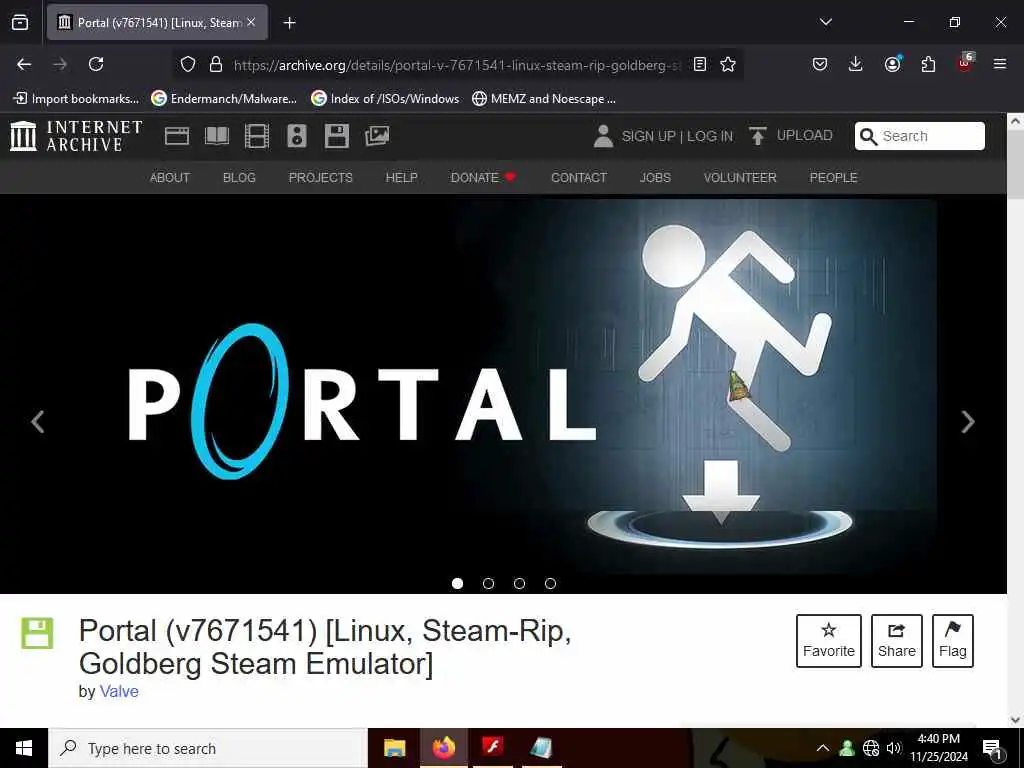Show the previous carousel image with left chevron

point(38,421)
